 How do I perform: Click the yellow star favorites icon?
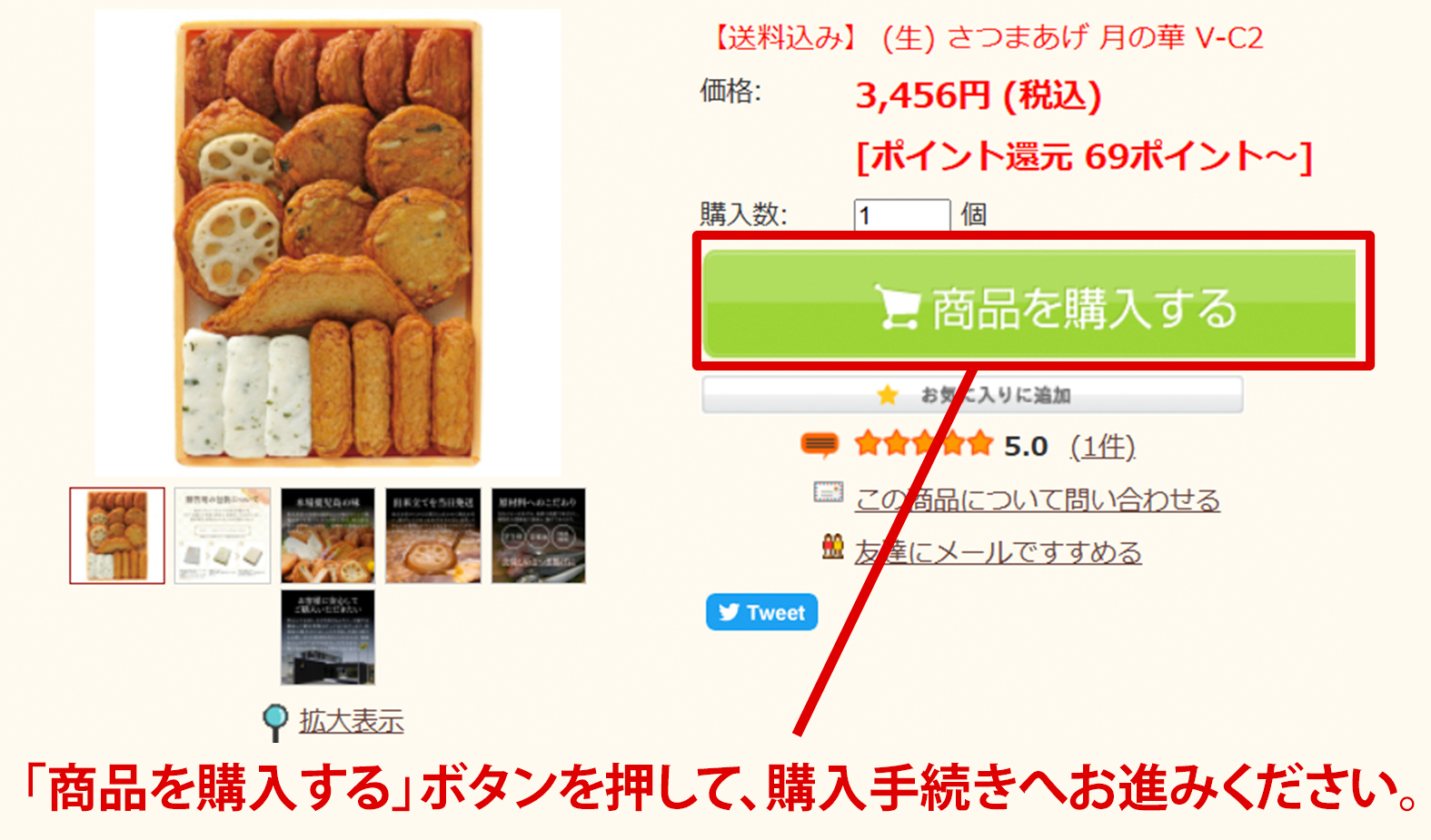click(888, 395)
